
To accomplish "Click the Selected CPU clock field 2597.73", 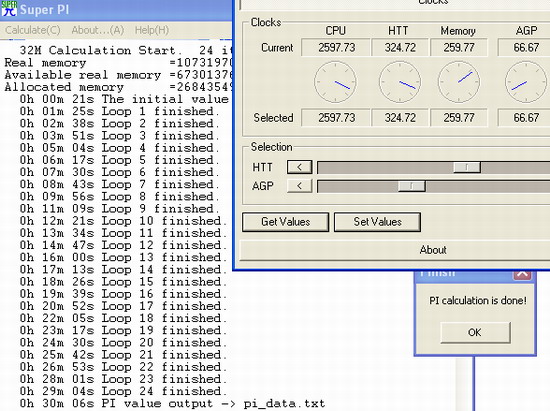I will coord(336,117).
